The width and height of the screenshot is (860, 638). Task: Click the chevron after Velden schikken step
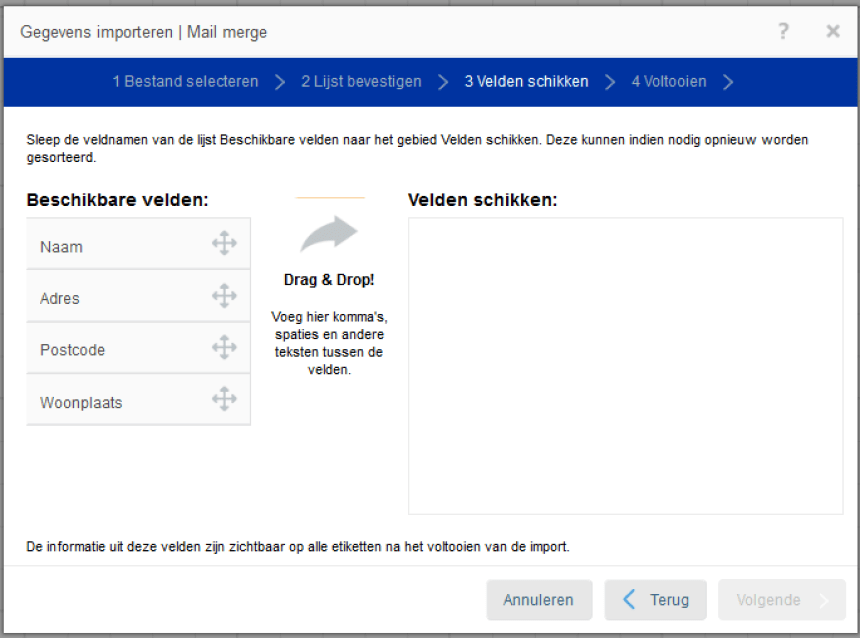(610, 82)
